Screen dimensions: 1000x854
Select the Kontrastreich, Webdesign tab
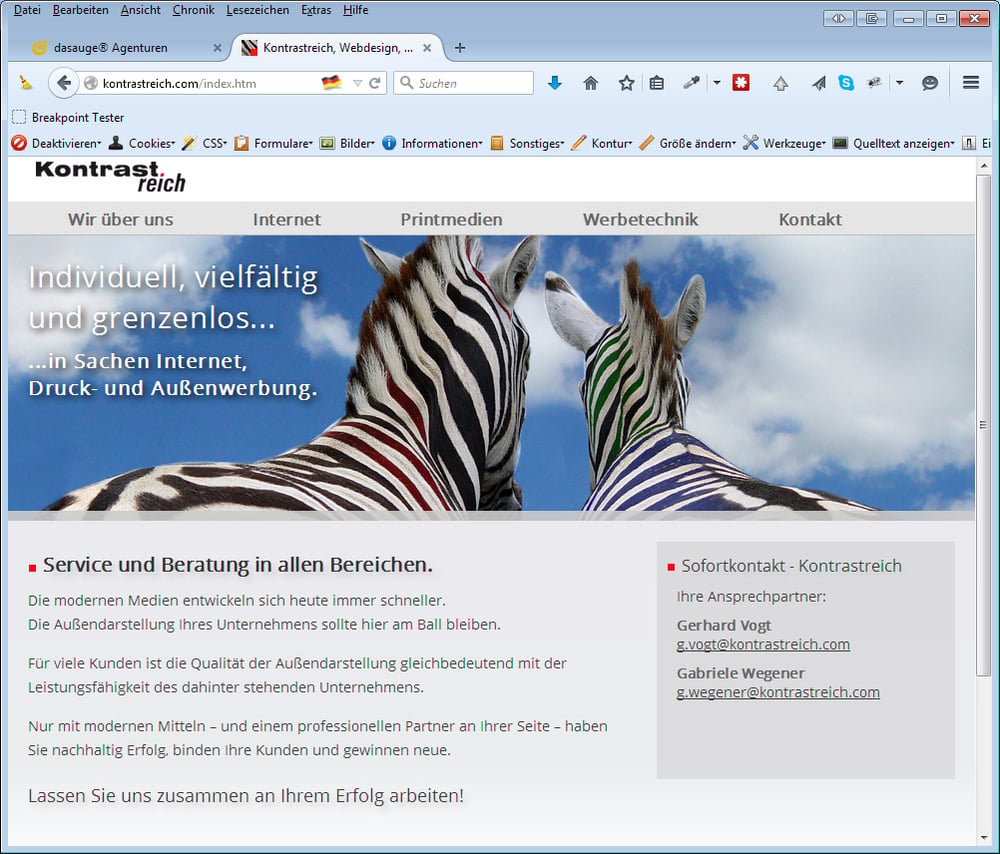328,48
